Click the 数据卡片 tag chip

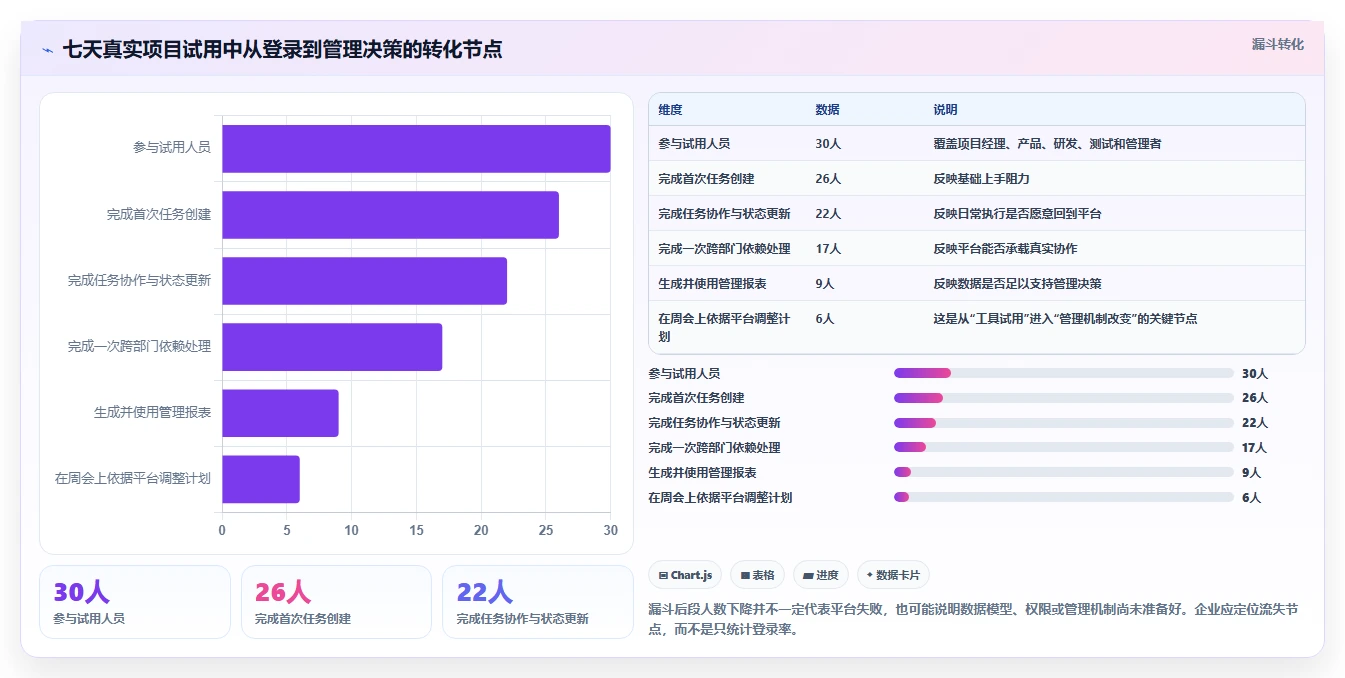coord(893,575)
